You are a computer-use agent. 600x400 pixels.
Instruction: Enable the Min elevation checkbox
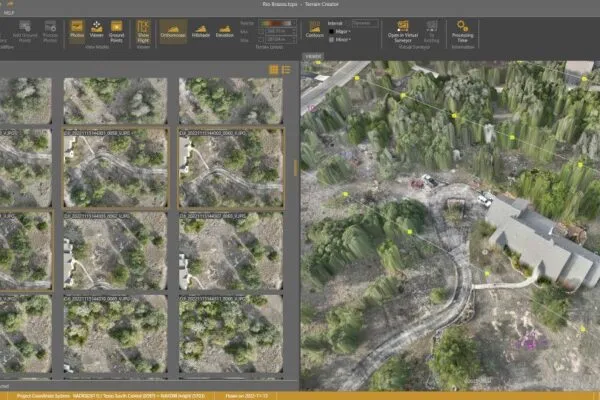pyautogui.click(x=261, y=39)
